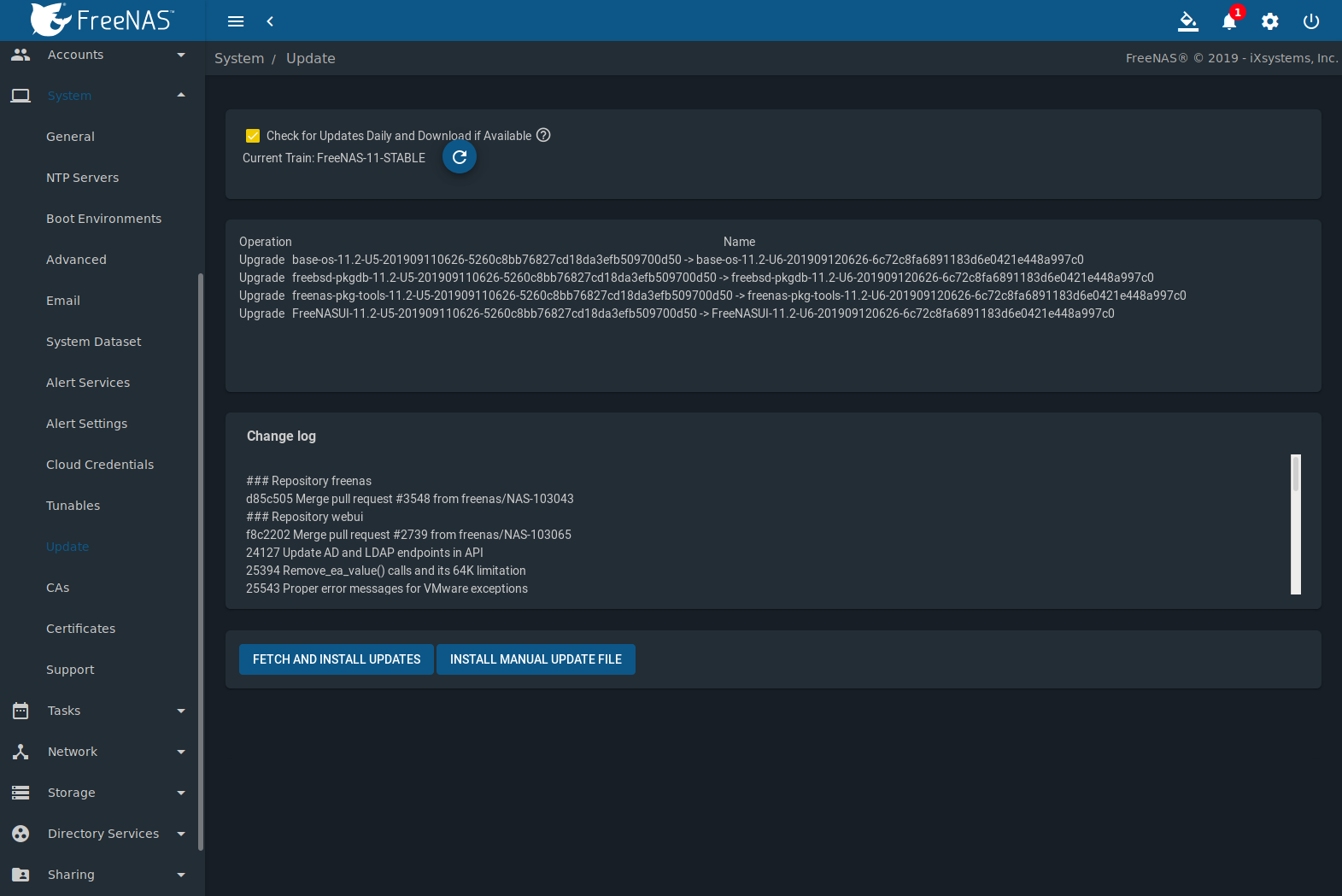The height and width of the screenshot is (896, 1342).
Task: Click the Network icon in sidebar
Action: tap(21, 752)
